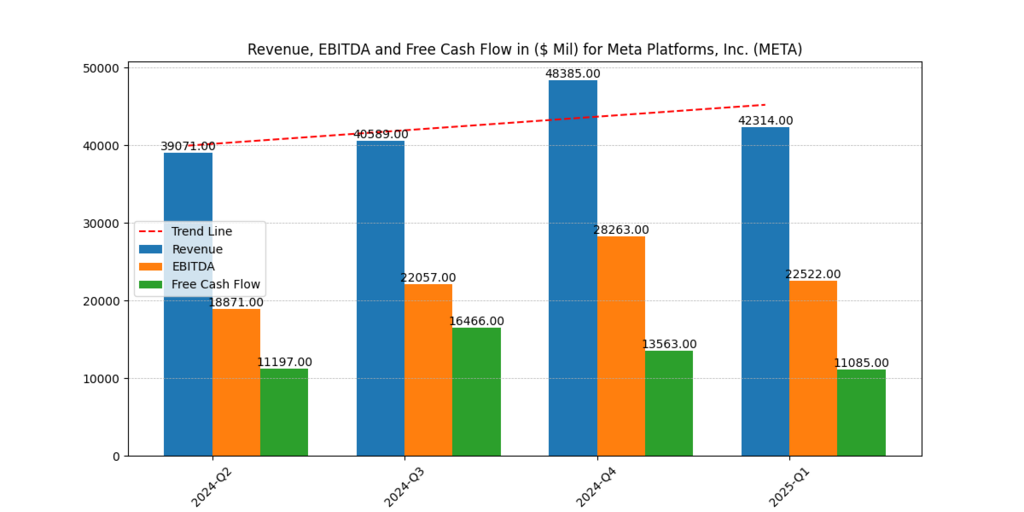Click the 2025-Q1 EBITDA bar
The height and width of the screenshot is (512, 1024).
(x=813, y=368)
